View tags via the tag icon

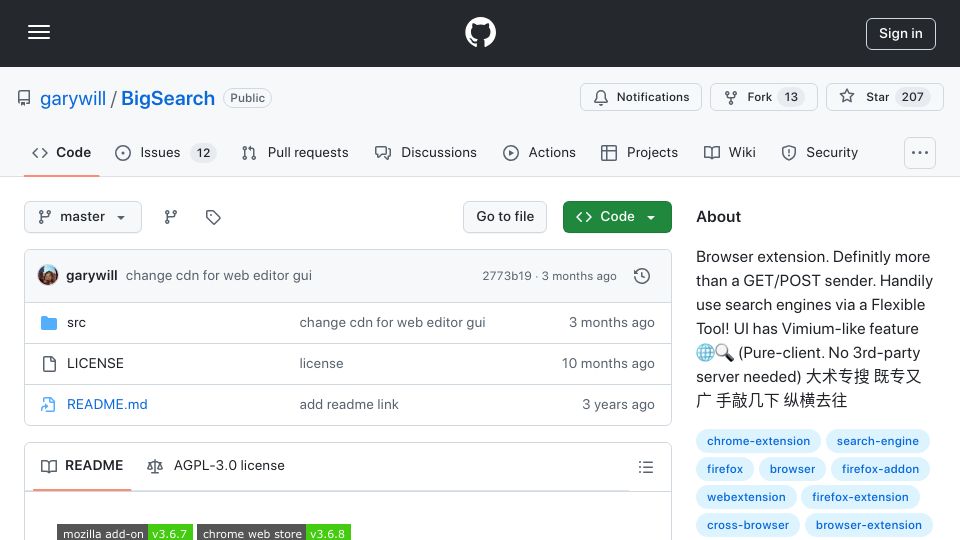[213, 217]
